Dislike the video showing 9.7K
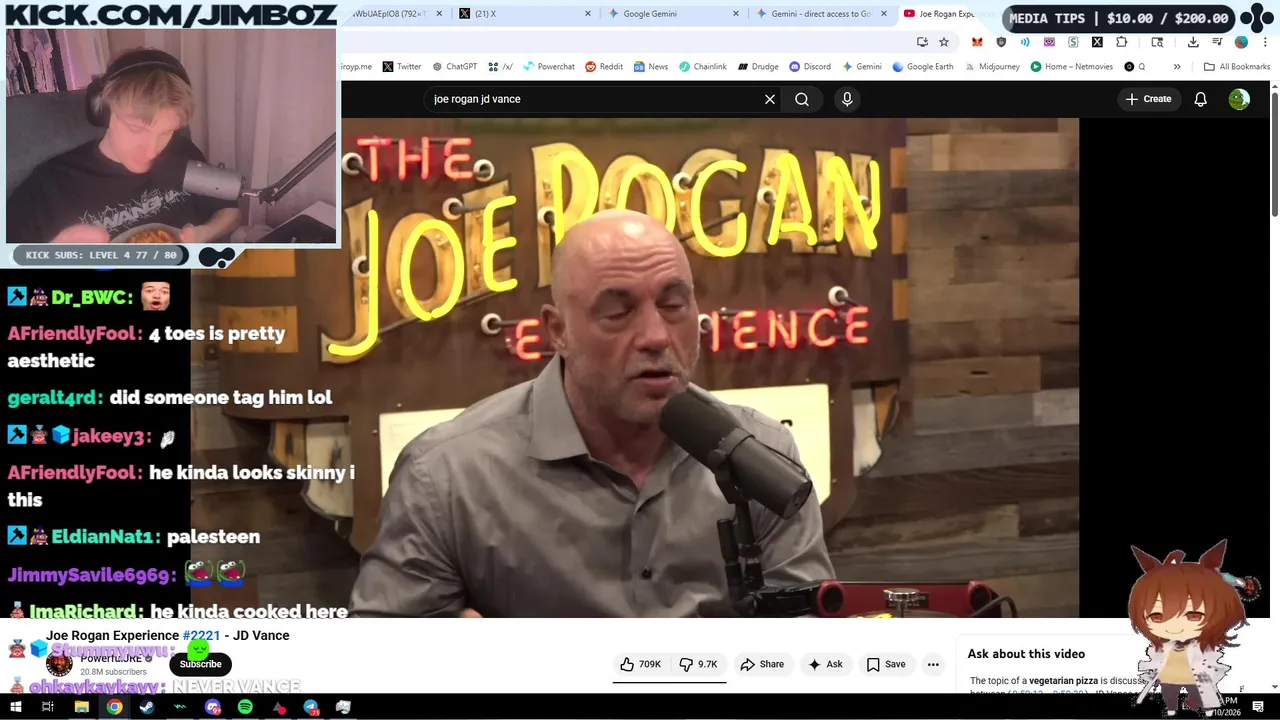 pos(699,664)
